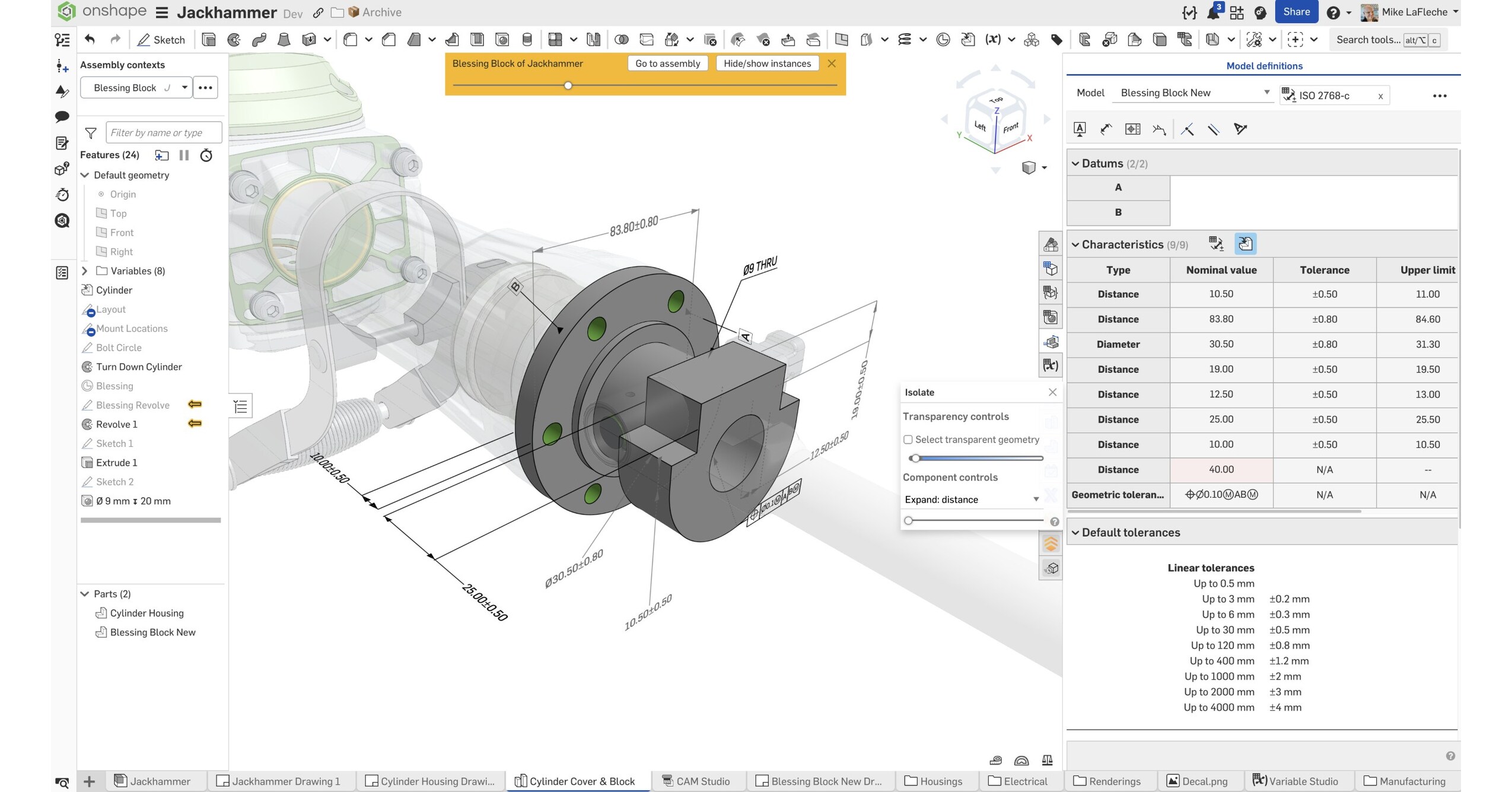Click the Expand distance slider handle
The height and width of the screenshot is (792, 1512).
pyautogui.click(x=908, y=521)
